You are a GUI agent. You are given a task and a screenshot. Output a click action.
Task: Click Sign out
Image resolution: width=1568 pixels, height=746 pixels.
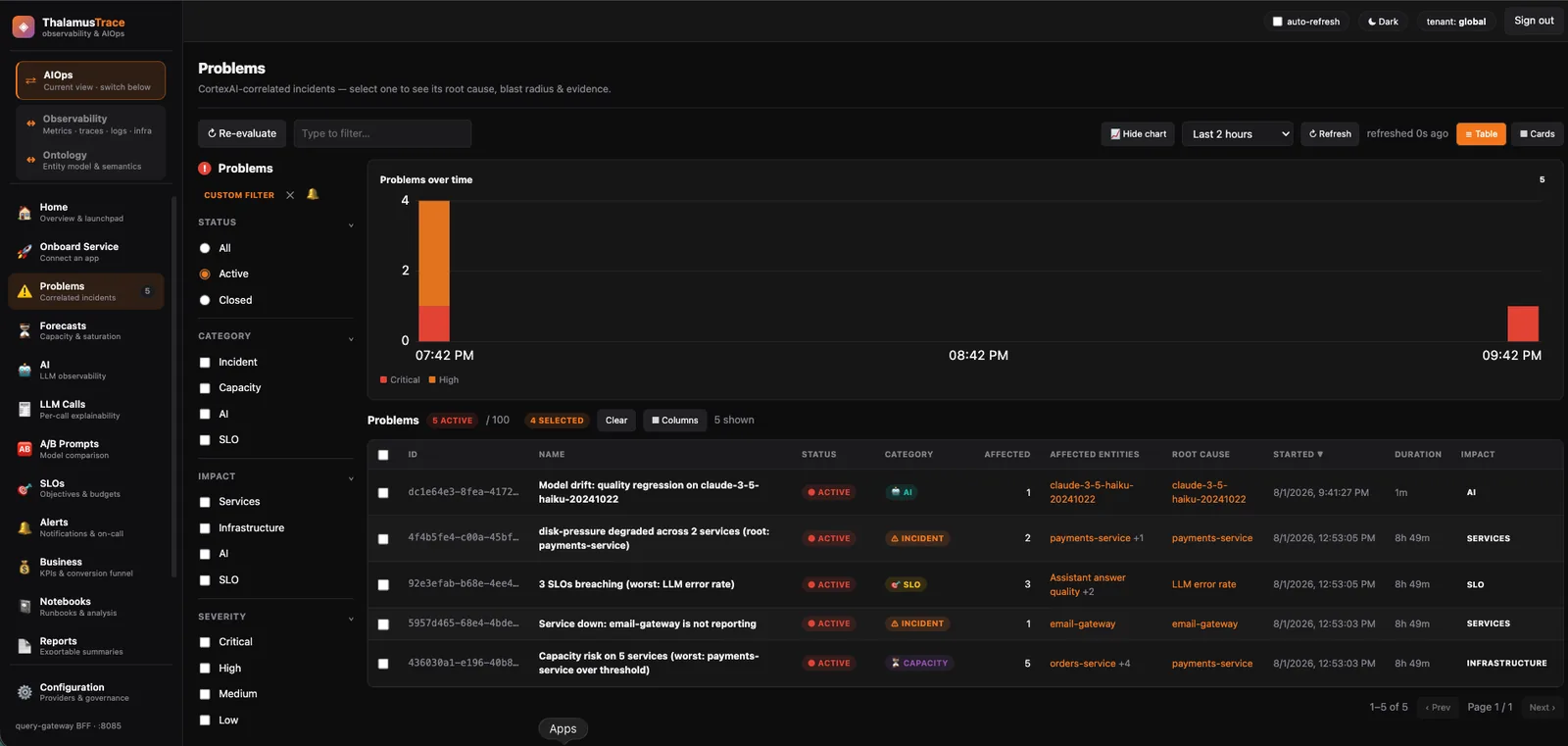click(1534, 21)
